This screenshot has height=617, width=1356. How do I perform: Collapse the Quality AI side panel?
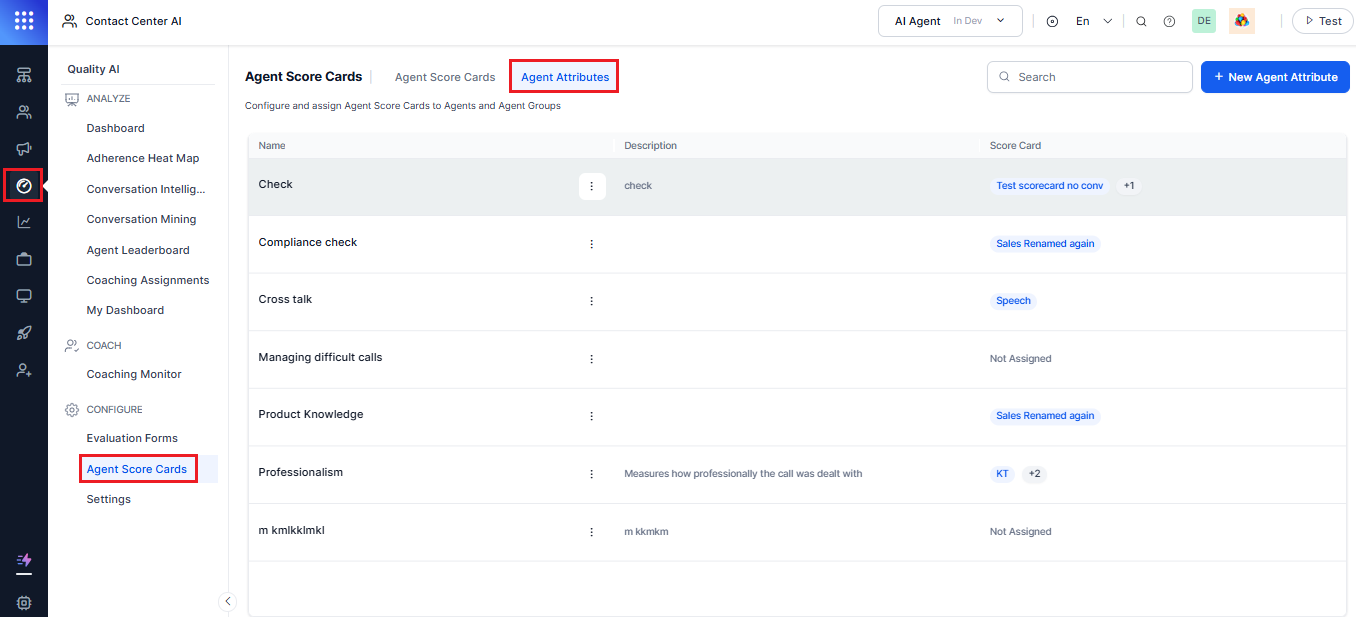click(x=227, y=601)
